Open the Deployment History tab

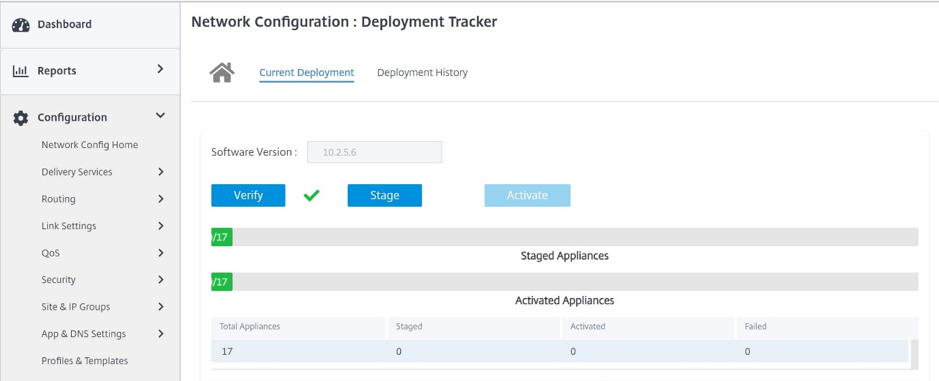pos(422,72)
